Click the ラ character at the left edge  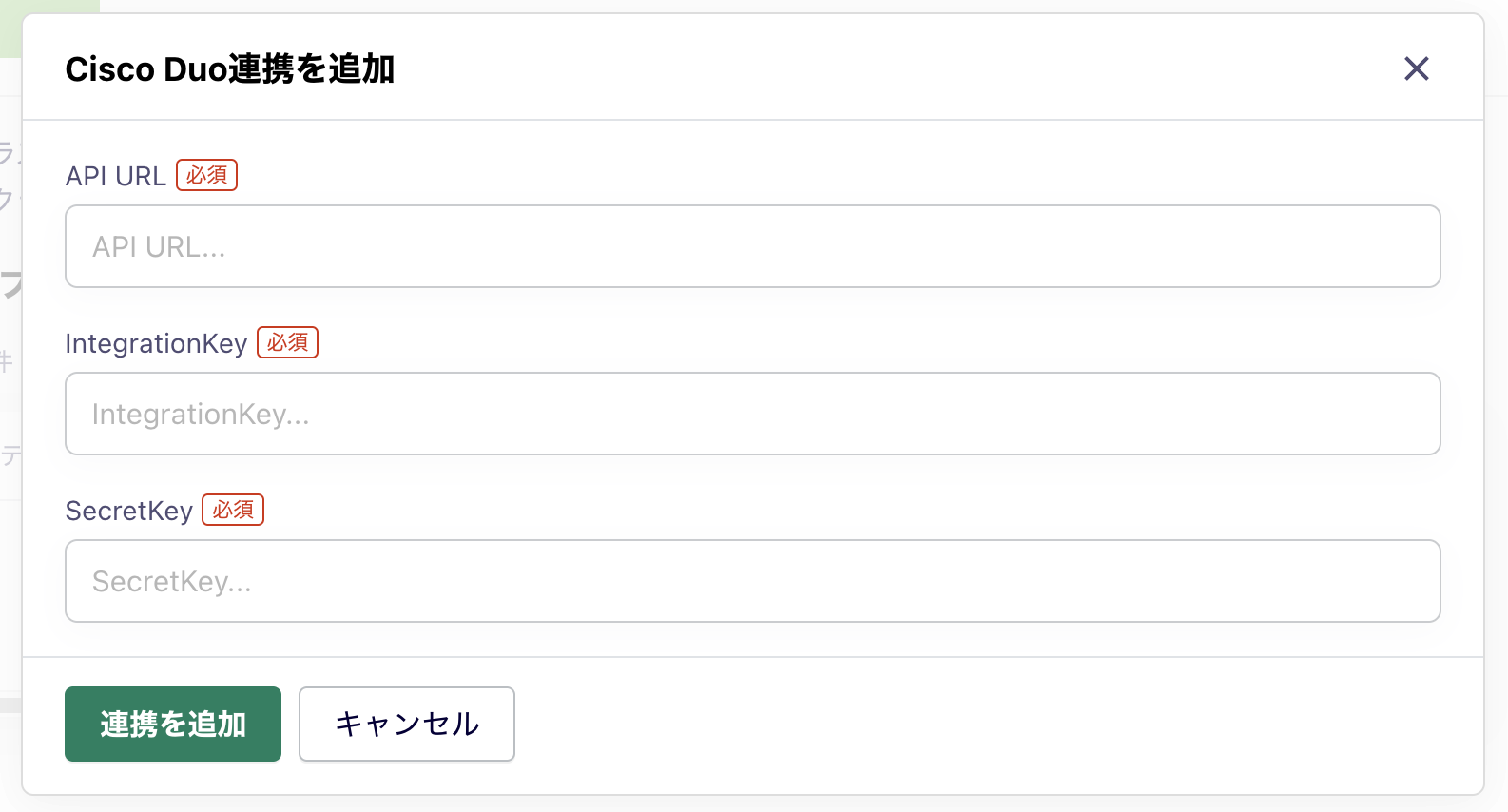8,153
